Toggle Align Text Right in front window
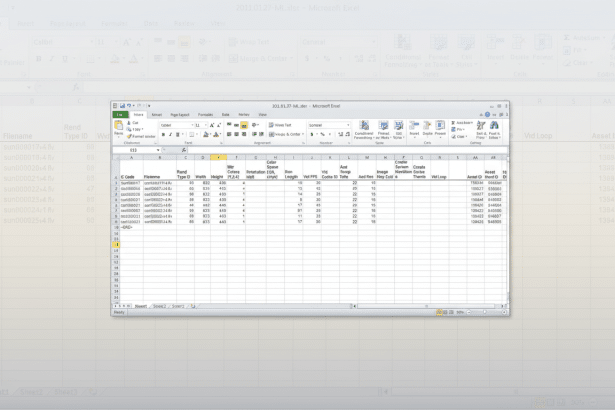Image resolution: width=615 pixels, height=410 pixels. click(244, 135)
